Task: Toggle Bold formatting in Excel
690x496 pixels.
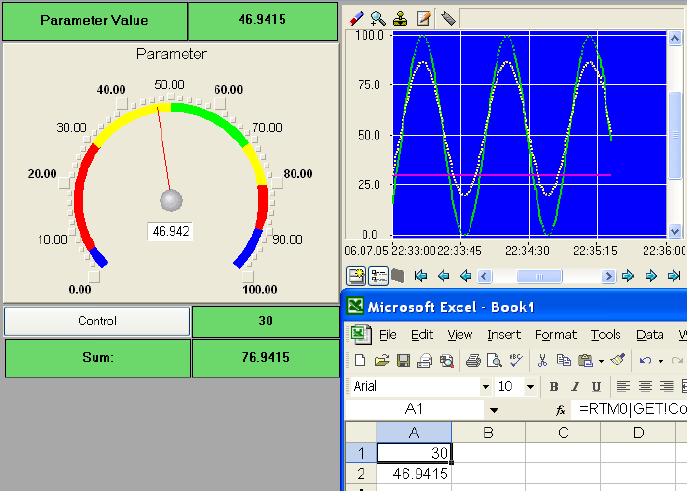Action: coord(554,387)
